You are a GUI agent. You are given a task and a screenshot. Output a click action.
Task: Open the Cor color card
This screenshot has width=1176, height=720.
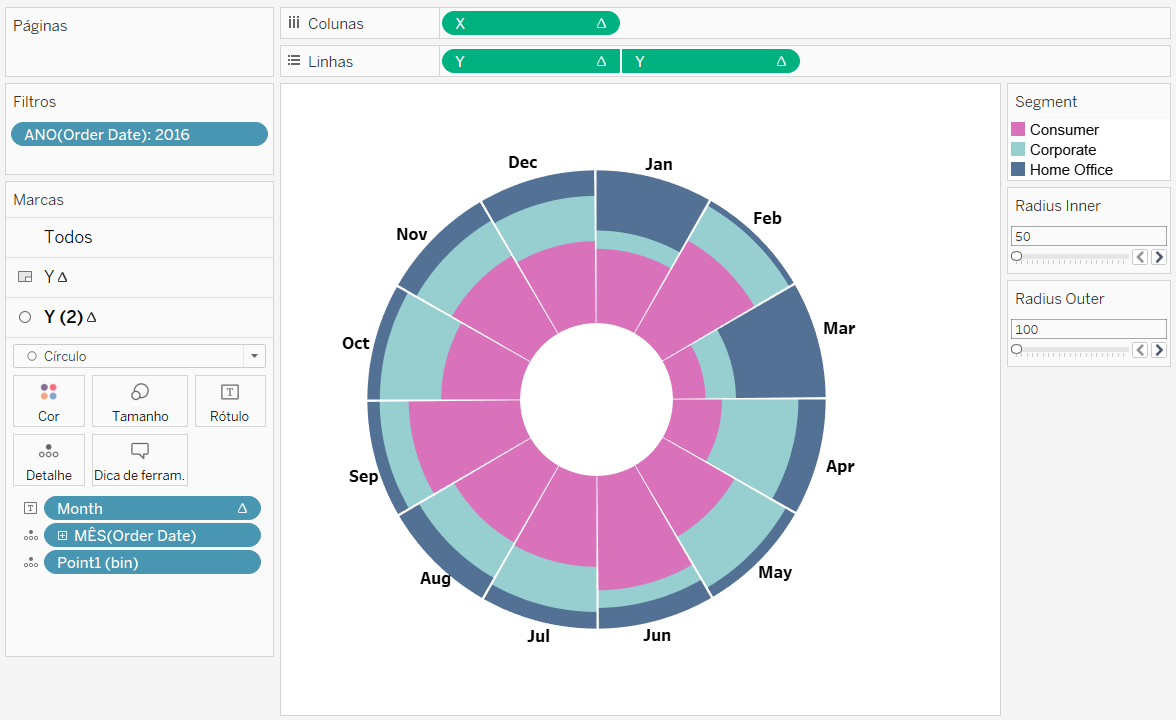coord(49,401)
